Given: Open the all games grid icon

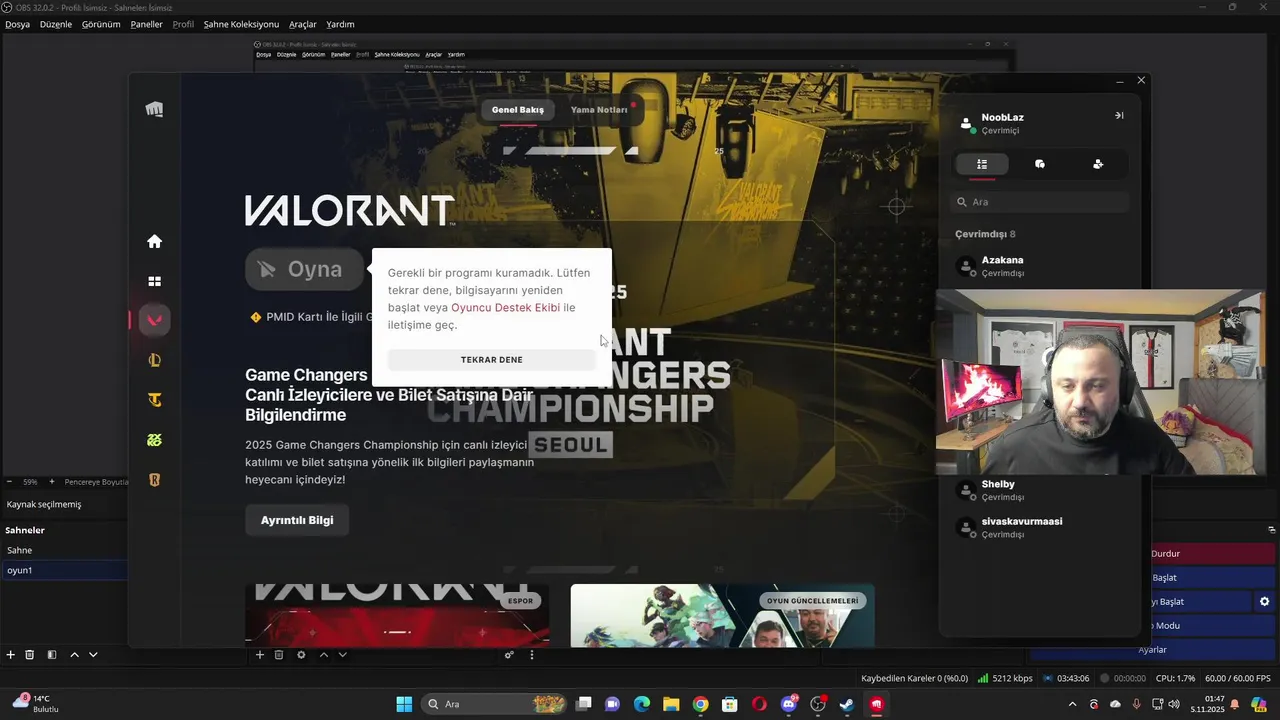Looking at the screenshot, I should click(x=154, y=282).
